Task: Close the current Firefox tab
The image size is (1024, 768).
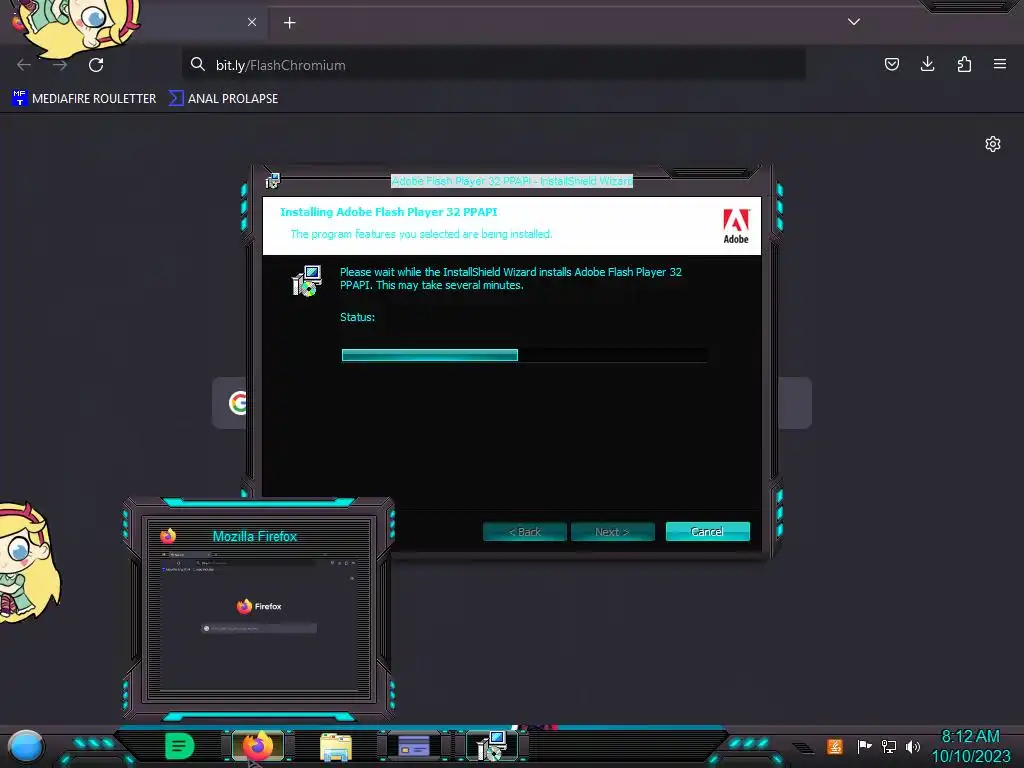Action: point(252,22)
